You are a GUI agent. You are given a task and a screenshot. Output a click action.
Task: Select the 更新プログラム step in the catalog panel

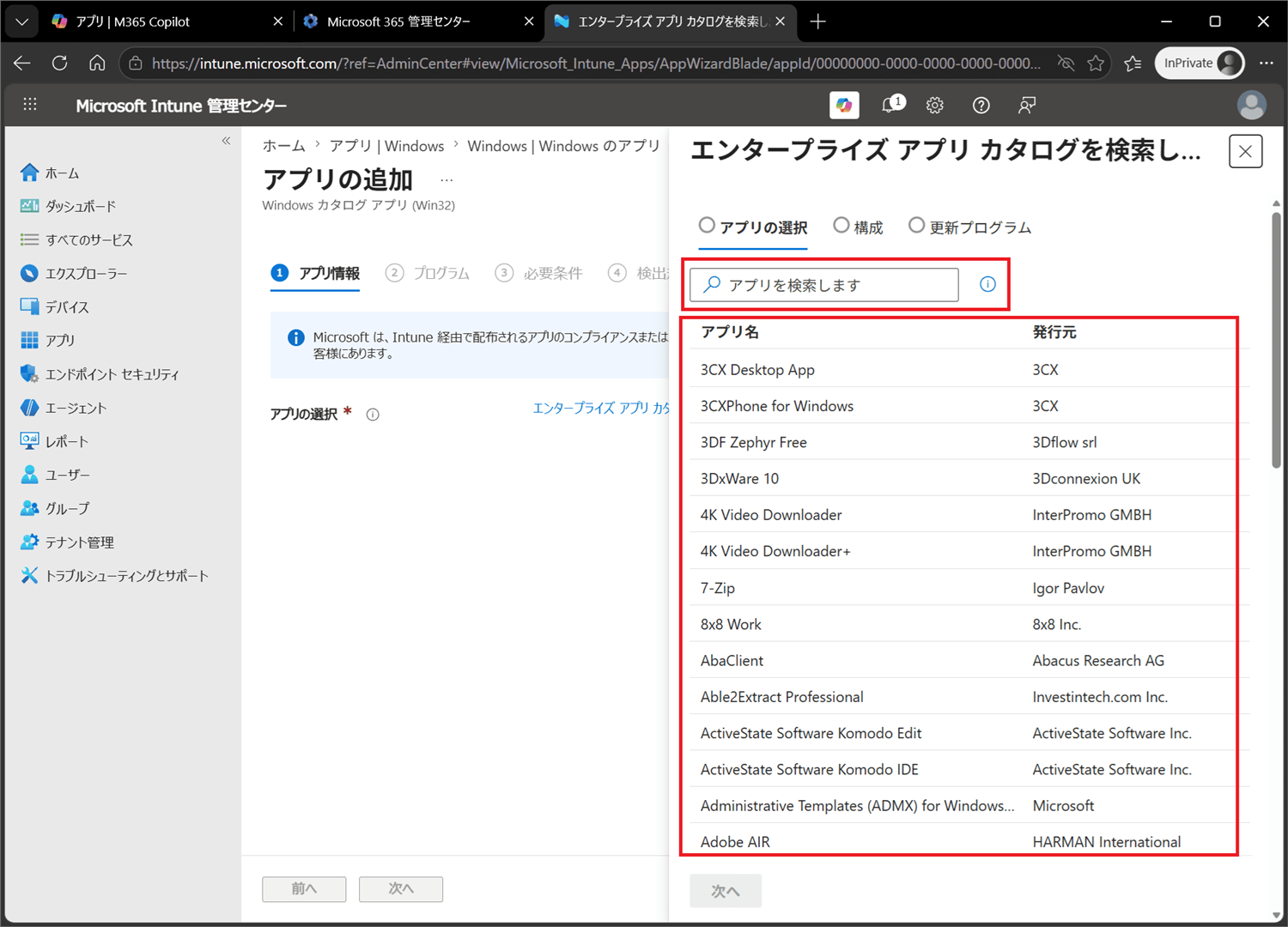(969, 227)
